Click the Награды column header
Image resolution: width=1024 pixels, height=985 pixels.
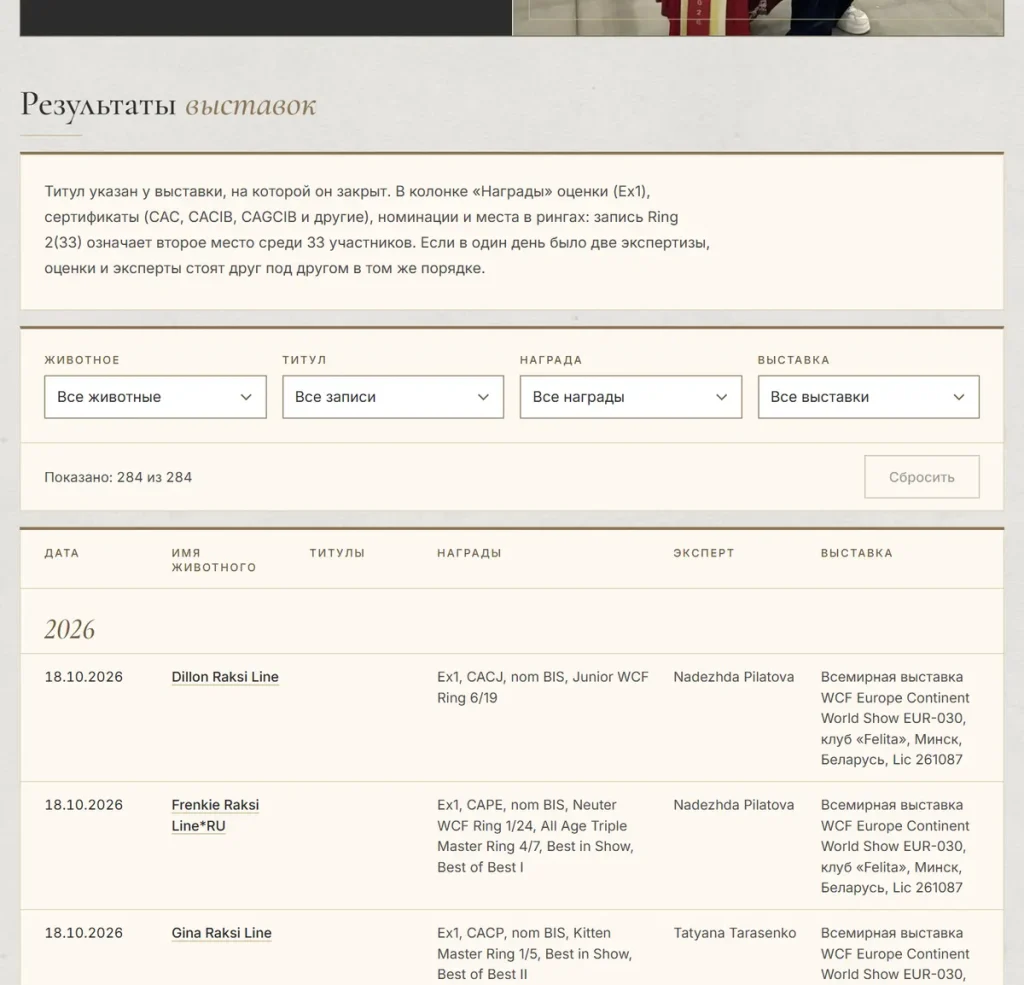pos(469,553)
